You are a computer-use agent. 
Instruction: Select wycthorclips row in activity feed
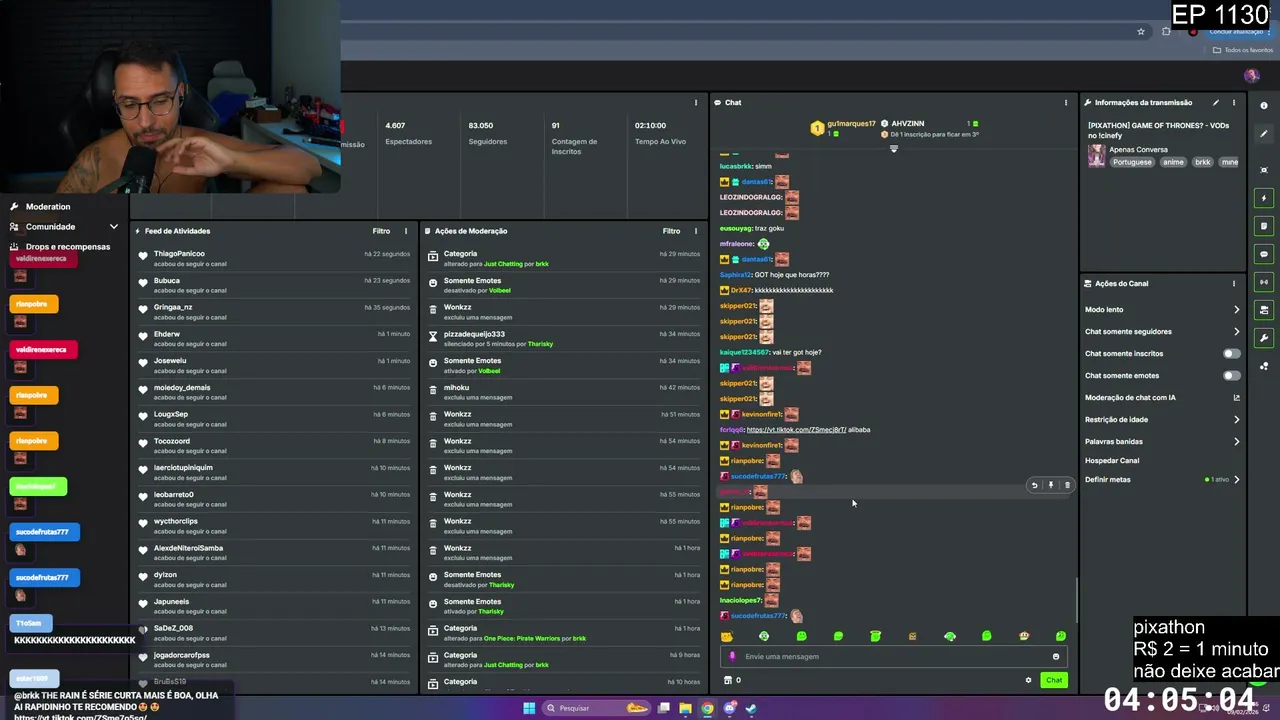[275, 525]
